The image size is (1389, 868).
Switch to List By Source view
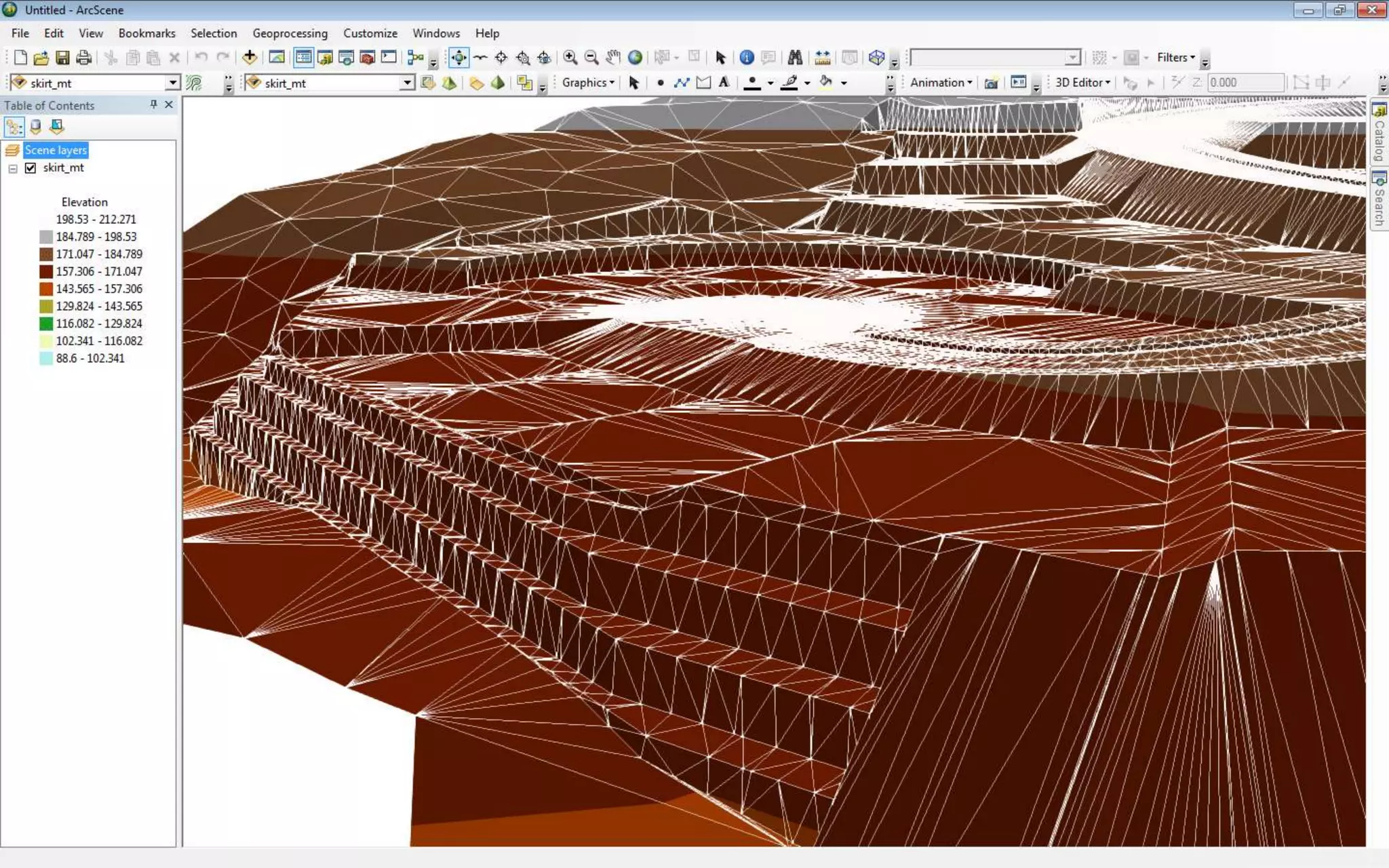35,127
